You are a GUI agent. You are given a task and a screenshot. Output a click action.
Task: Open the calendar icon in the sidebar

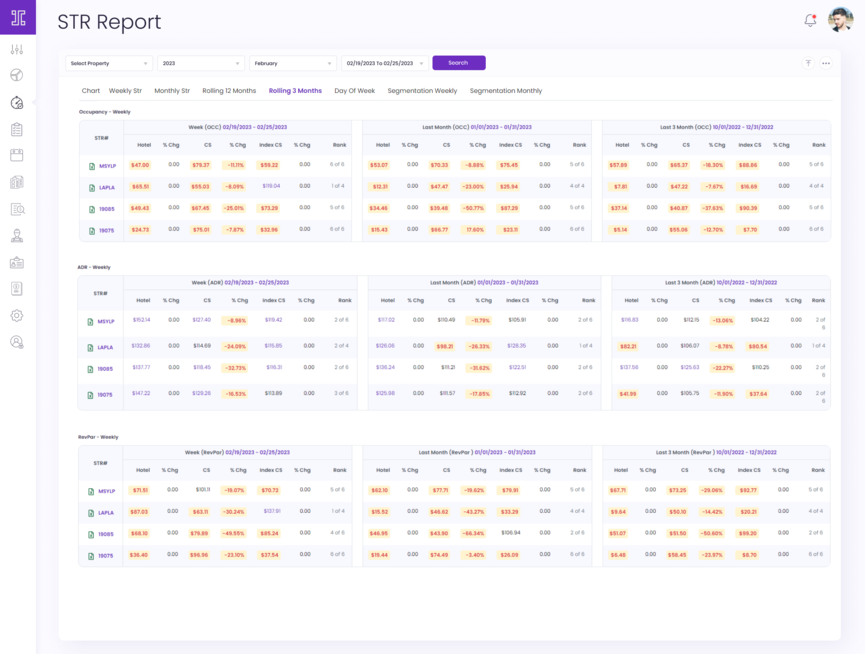[x=17, y=156]
